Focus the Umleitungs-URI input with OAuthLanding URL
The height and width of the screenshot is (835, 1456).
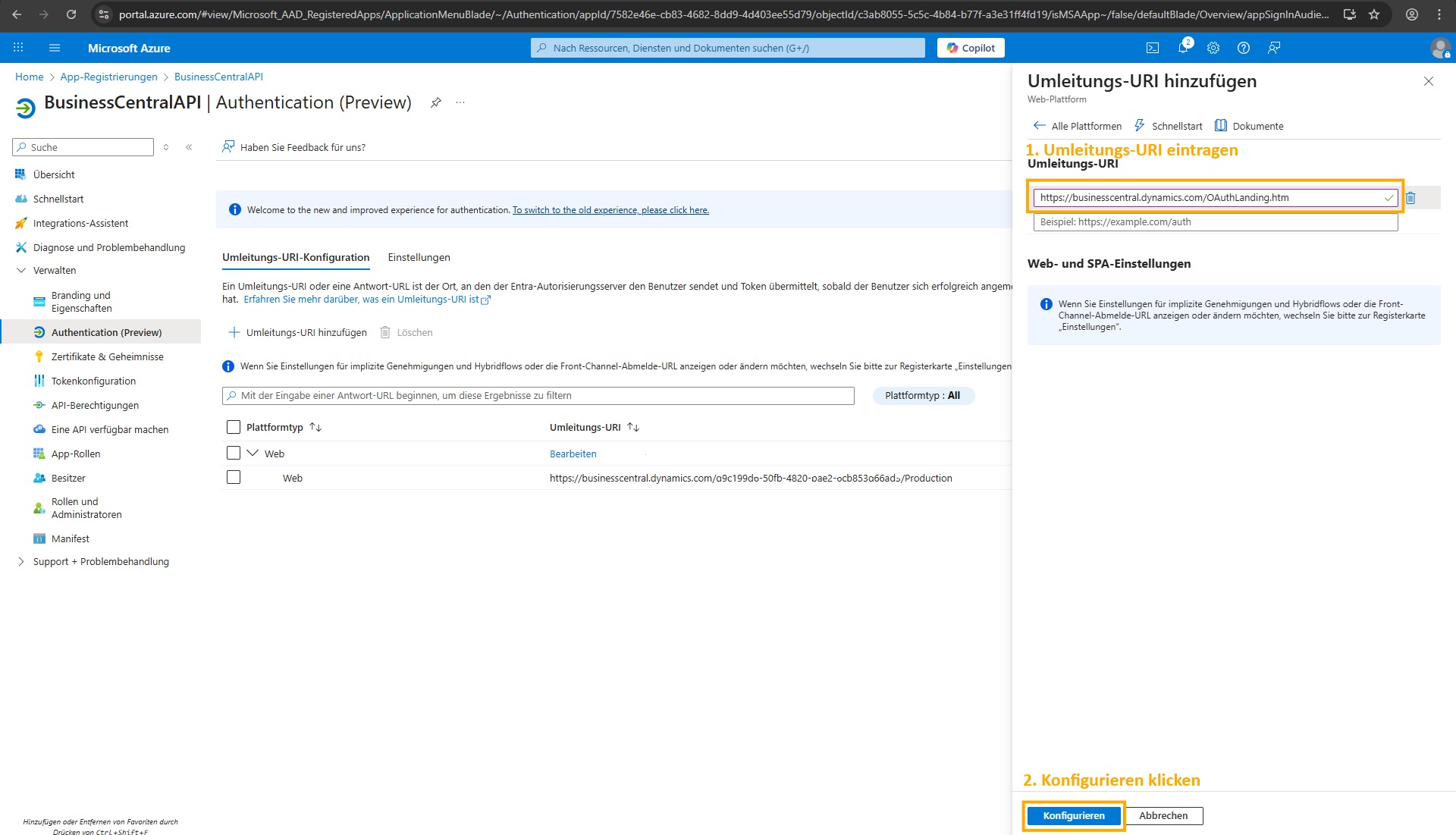point(1216,198)
